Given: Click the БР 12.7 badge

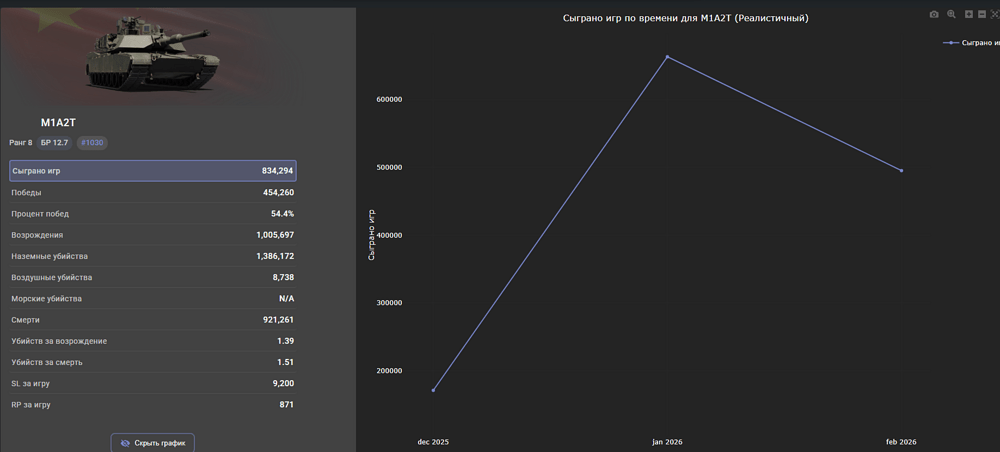Looking at the screenshot, I should (x=55, y=143).
